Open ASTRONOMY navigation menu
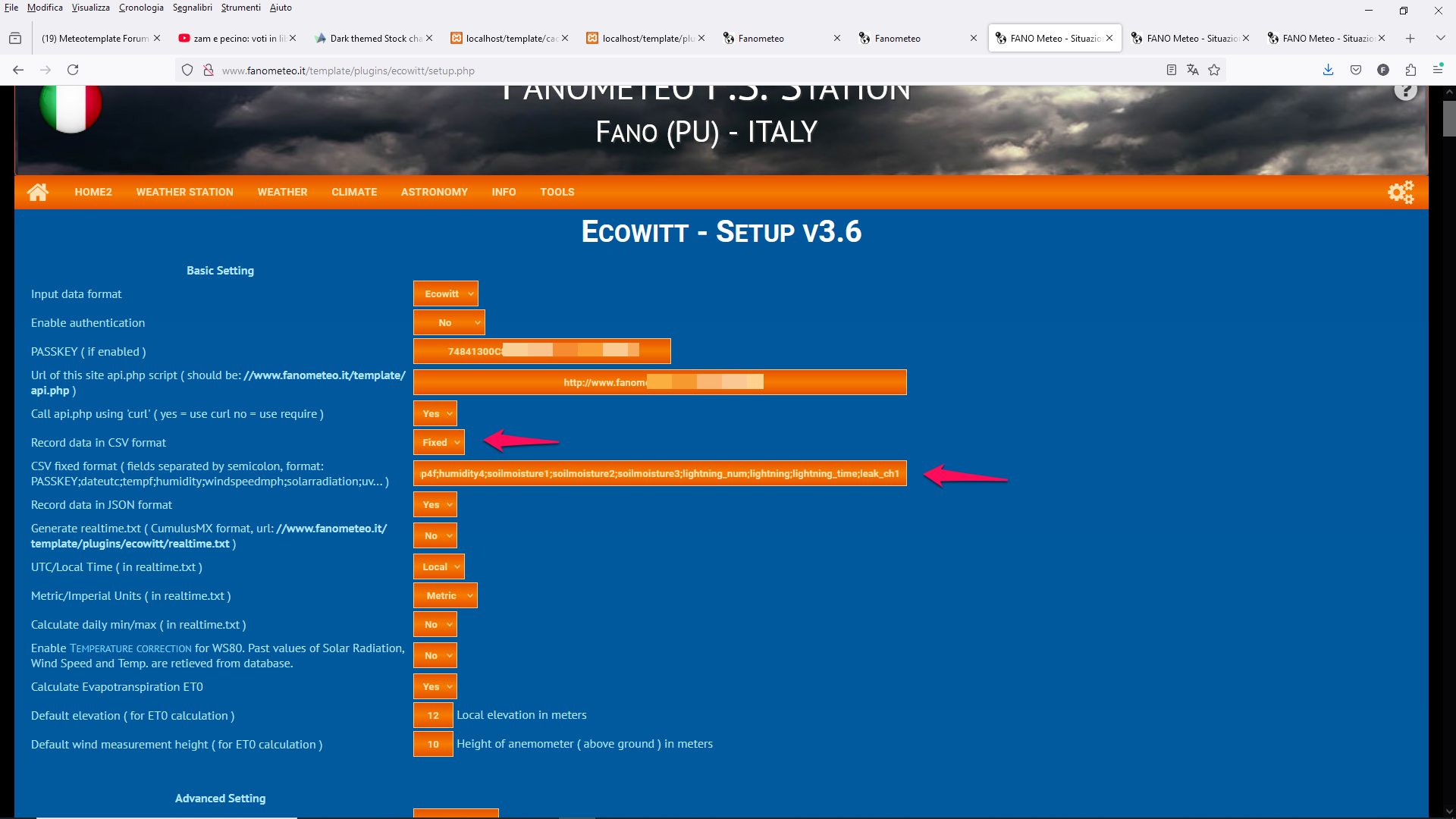This screenshot has width=1456, height=819. 435,192
